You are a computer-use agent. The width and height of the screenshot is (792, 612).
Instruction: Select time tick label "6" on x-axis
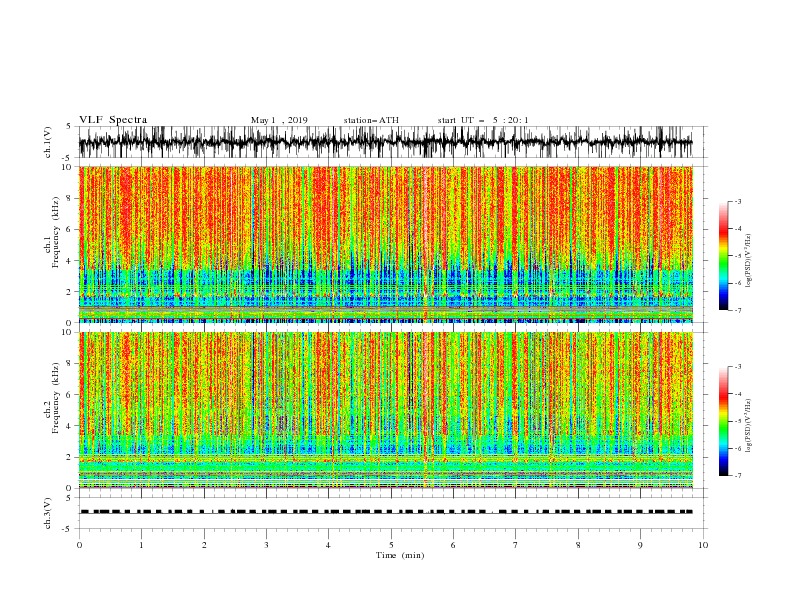click(453, 545)
